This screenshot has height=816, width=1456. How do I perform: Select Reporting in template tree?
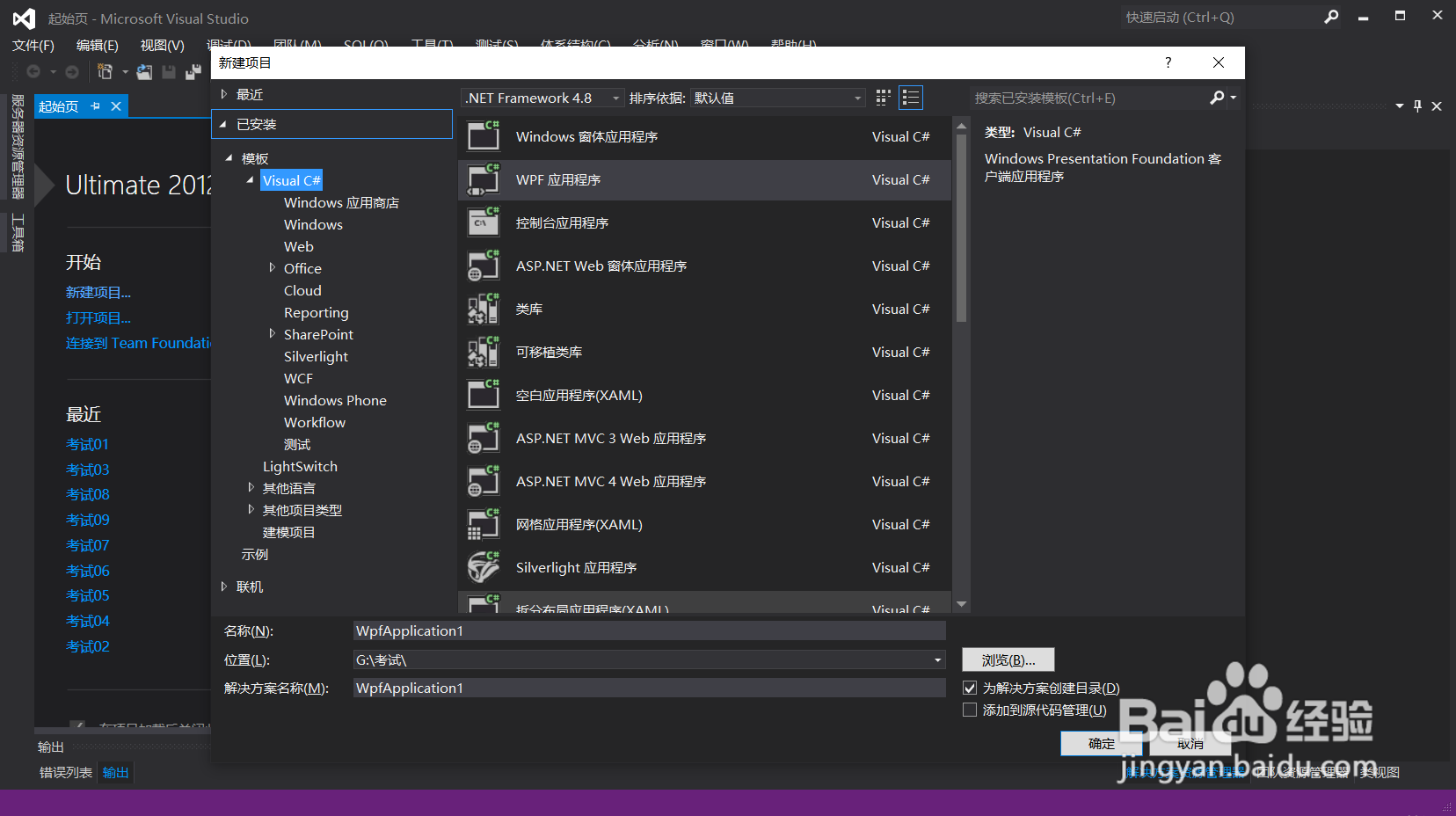point(316,312)
